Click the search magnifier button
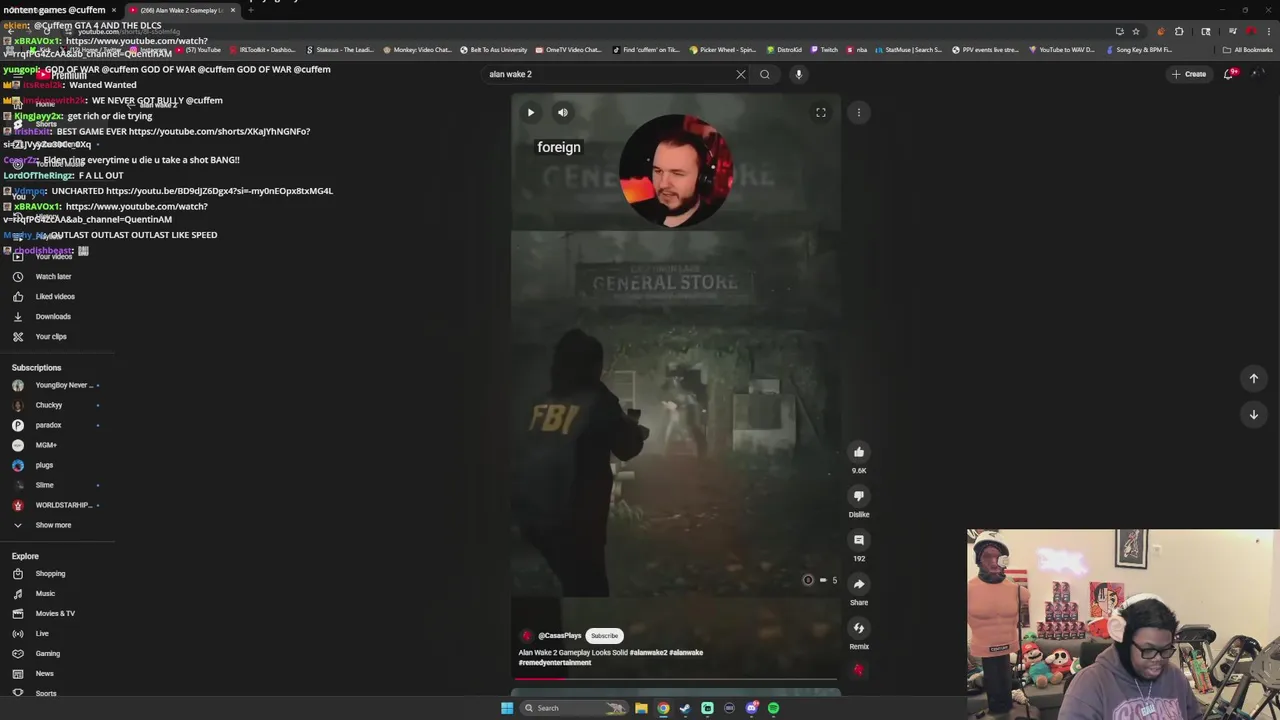This screenshot has height=720, width=1280. (765, 74)
